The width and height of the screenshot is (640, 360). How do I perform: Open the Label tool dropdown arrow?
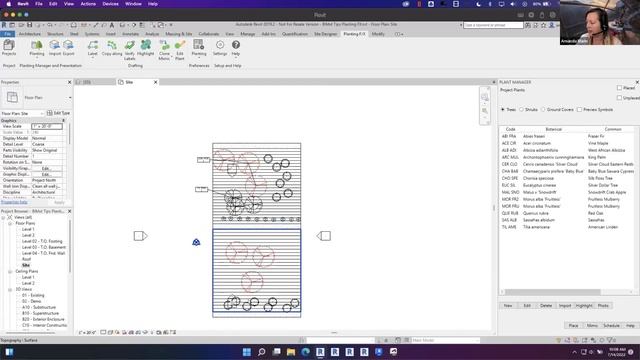pos(93,58)
